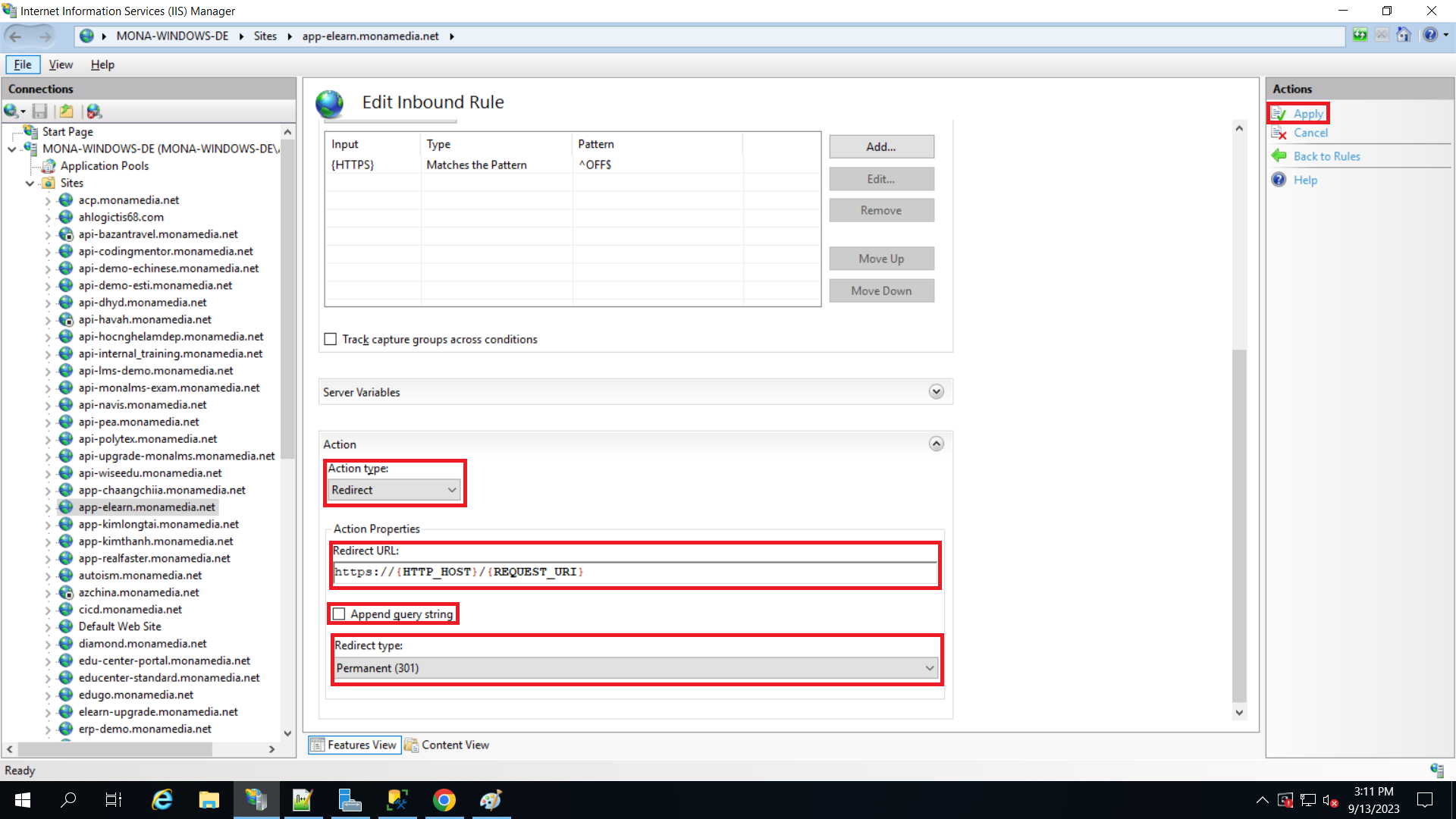This screenshot has height=819, width=1456.
Task: Open taskbar Search icon
Action: pos(68,800)
